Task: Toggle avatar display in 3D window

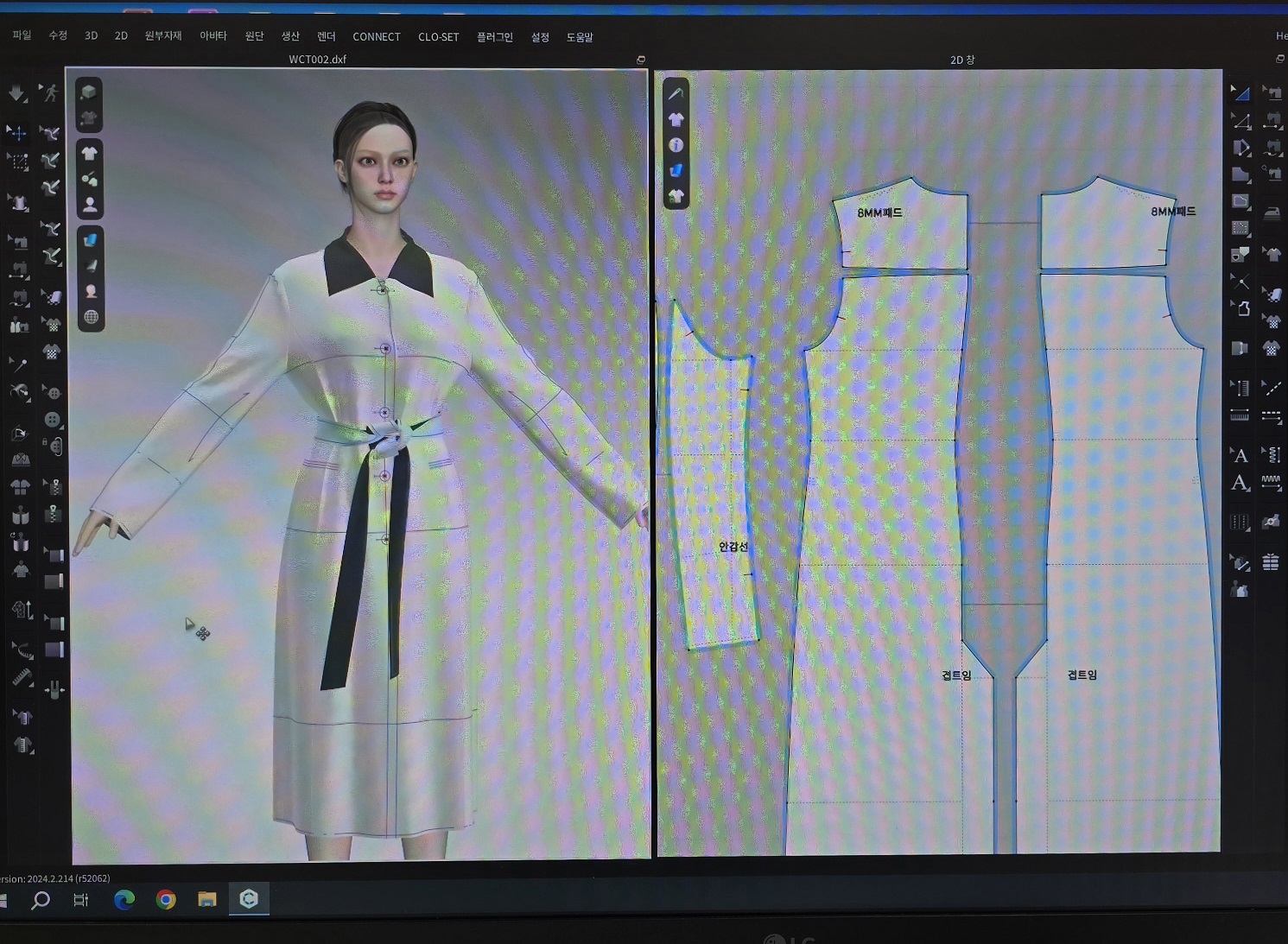Action: pos(90,205)
